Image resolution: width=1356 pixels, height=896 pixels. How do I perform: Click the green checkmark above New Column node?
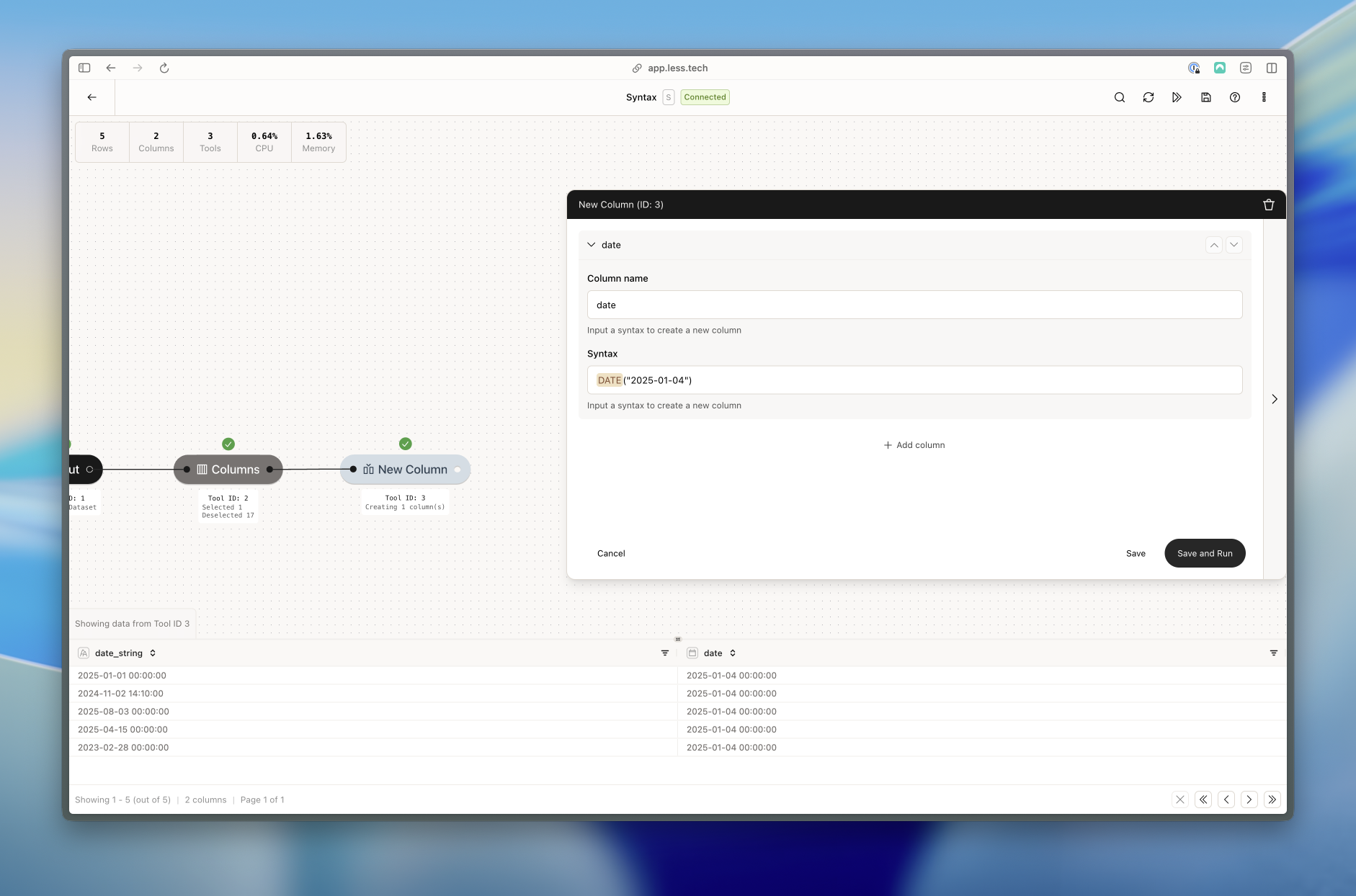(x=406, y=444)
